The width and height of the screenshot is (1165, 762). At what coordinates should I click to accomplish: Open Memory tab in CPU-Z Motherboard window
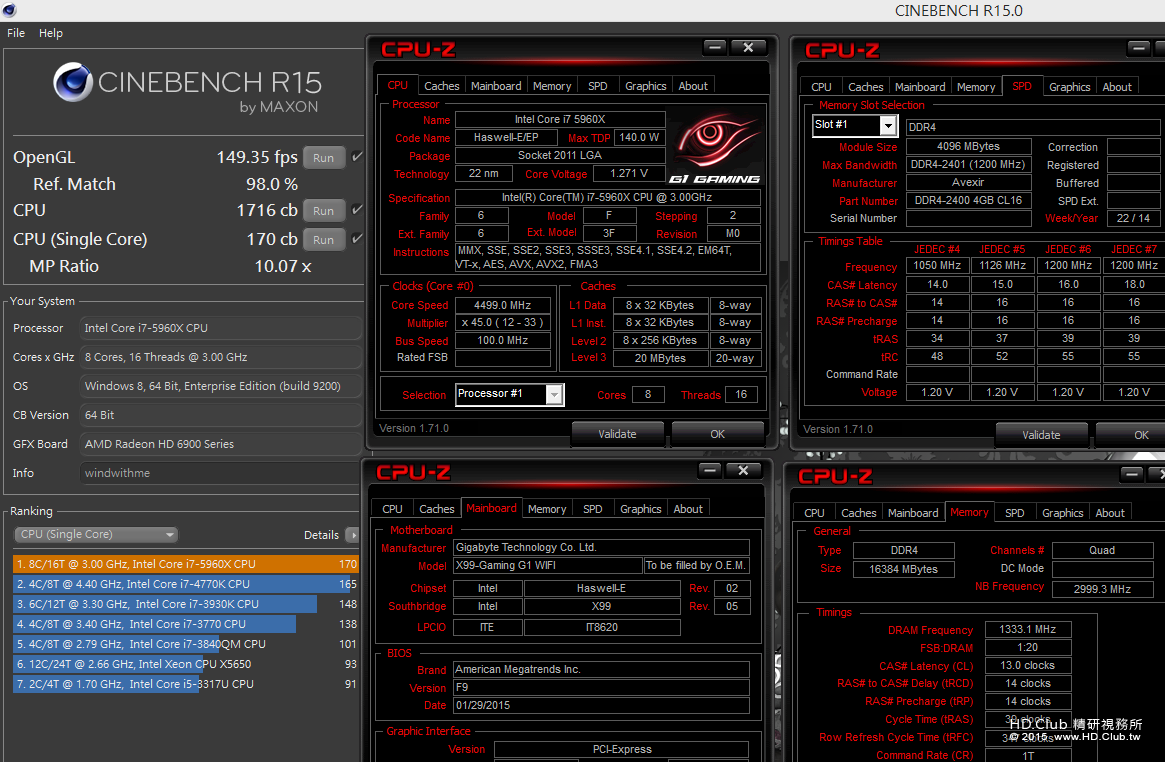tap(548, 509)
